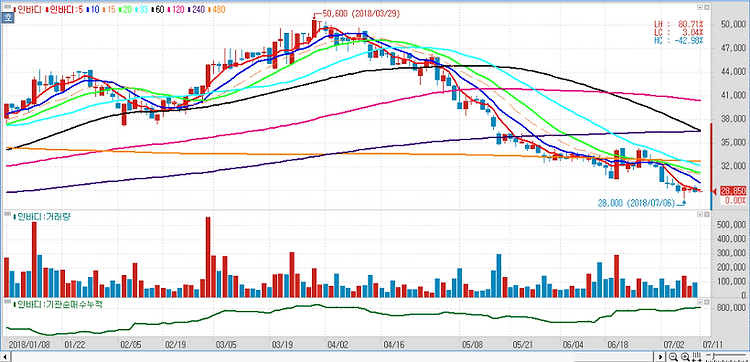Click the 03/05 date axis label
This screenshot has width=750, height=362.
coord(226,344)
